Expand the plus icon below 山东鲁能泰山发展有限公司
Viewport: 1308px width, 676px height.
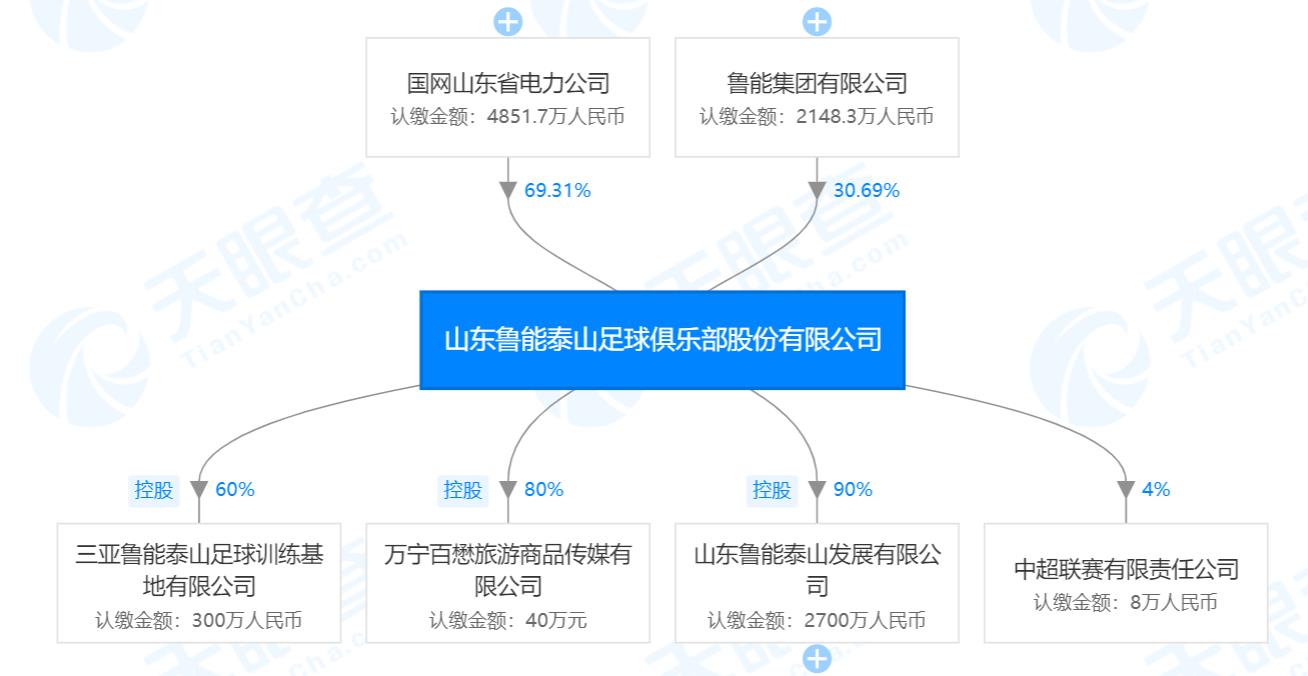click(x=815, y=658)
